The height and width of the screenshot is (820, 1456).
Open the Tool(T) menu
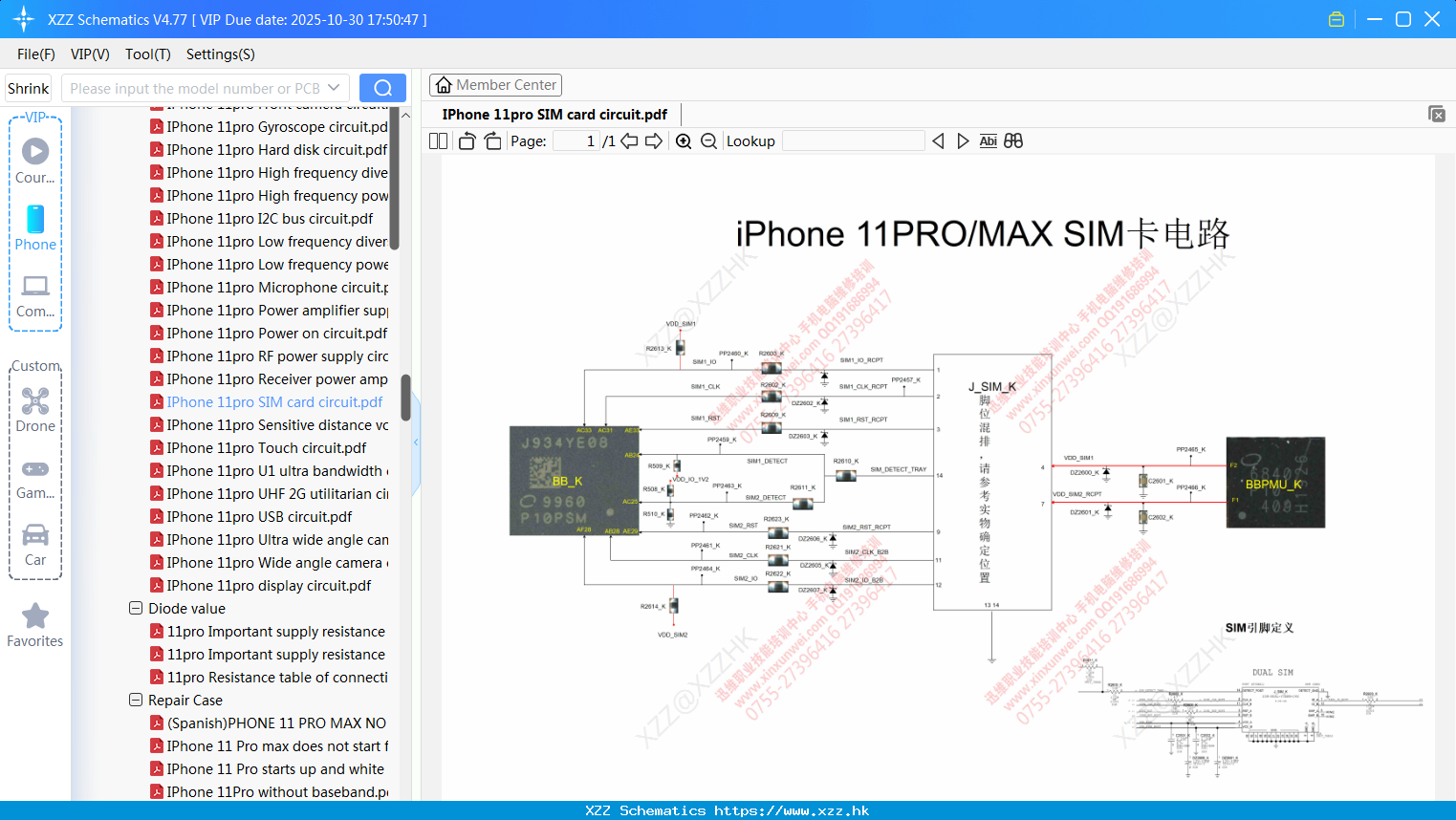148,54
